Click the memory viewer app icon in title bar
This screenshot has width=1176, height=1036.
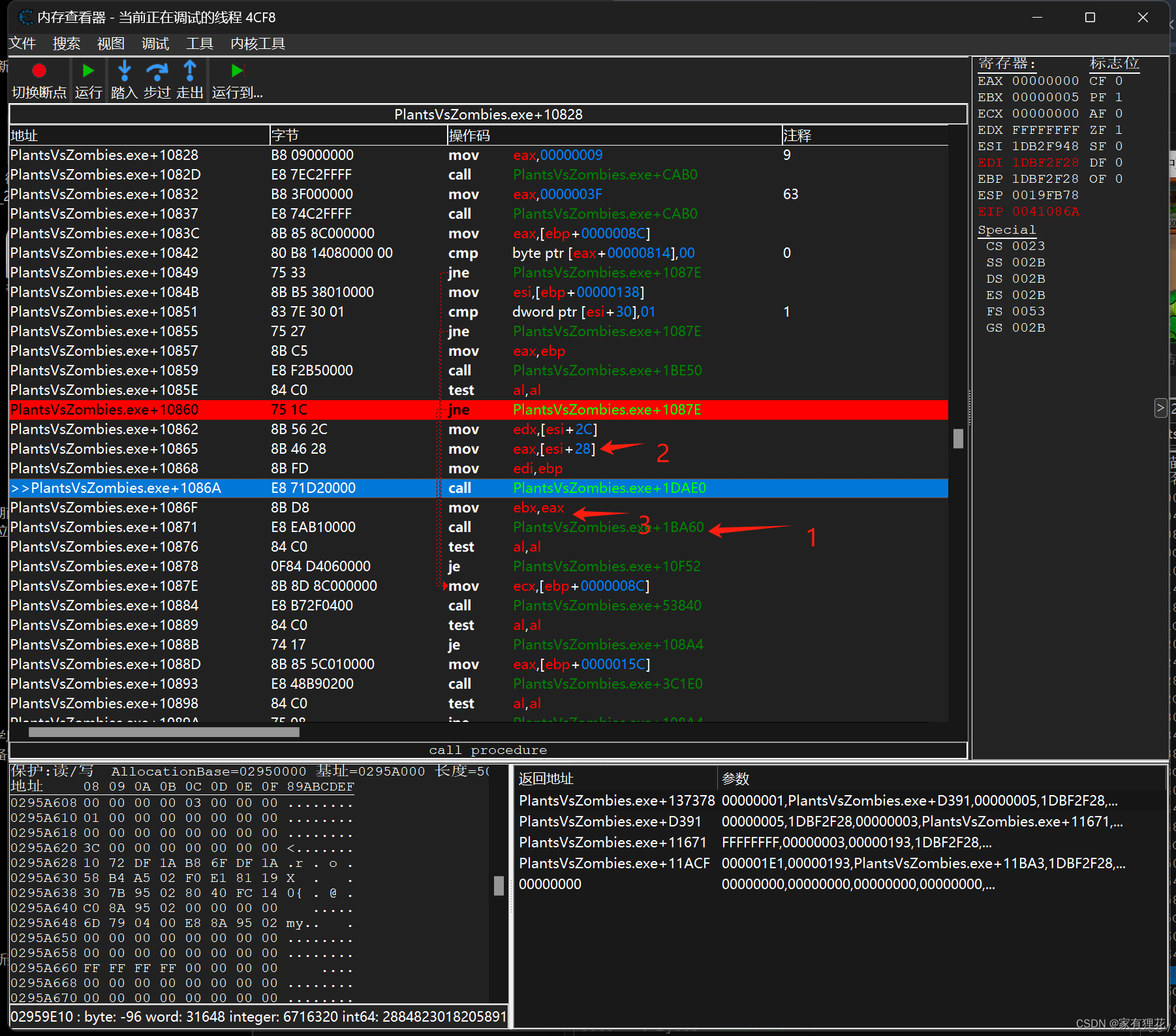(x=25, y=17)
